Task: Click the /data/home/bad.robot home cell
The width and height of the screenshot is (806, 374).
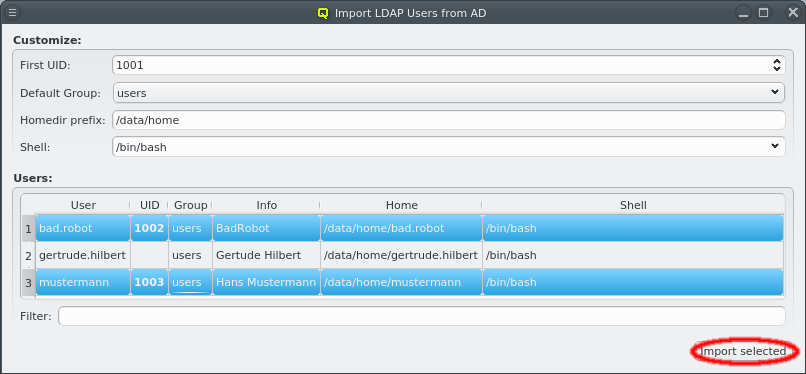Action: [401, 228]
